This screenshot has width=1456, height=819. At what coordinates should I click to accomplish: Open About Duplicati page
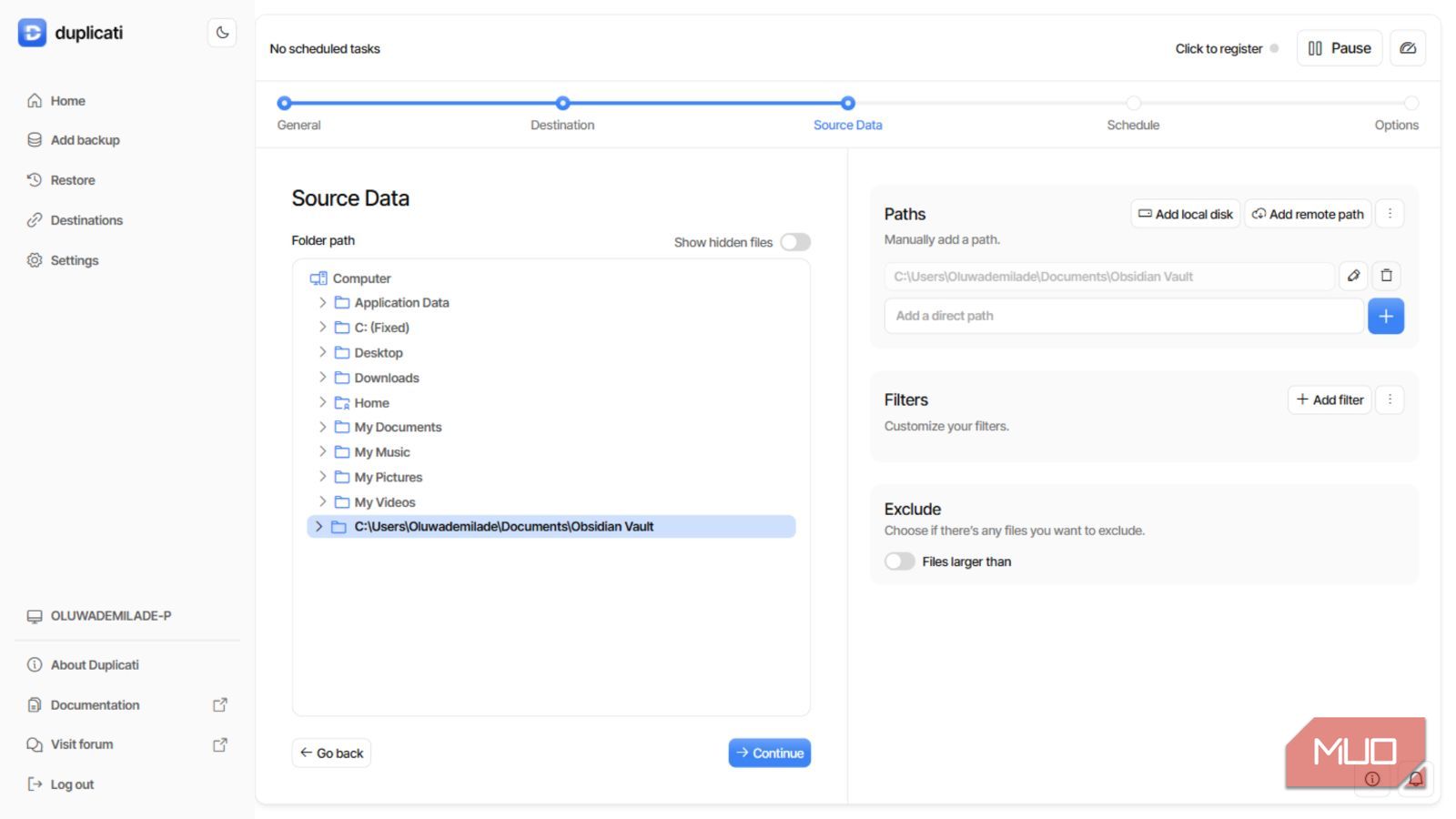pos(83,665)
